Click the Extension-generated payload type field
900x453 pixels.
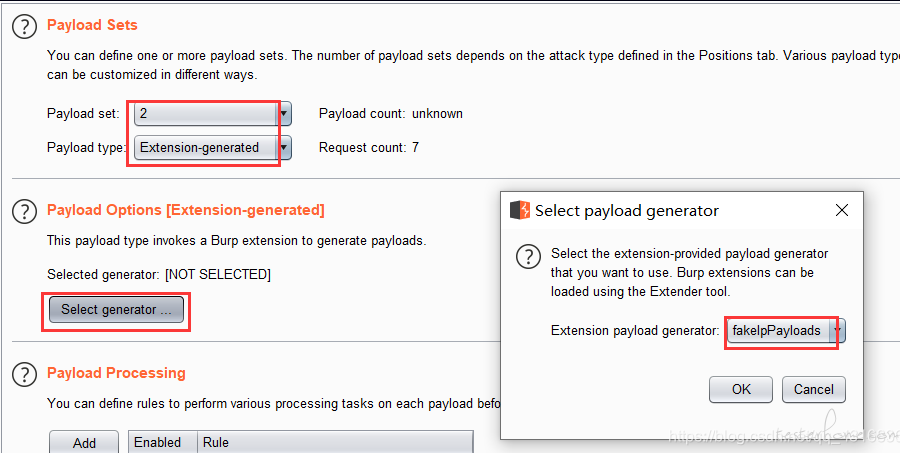coord(206,148)
